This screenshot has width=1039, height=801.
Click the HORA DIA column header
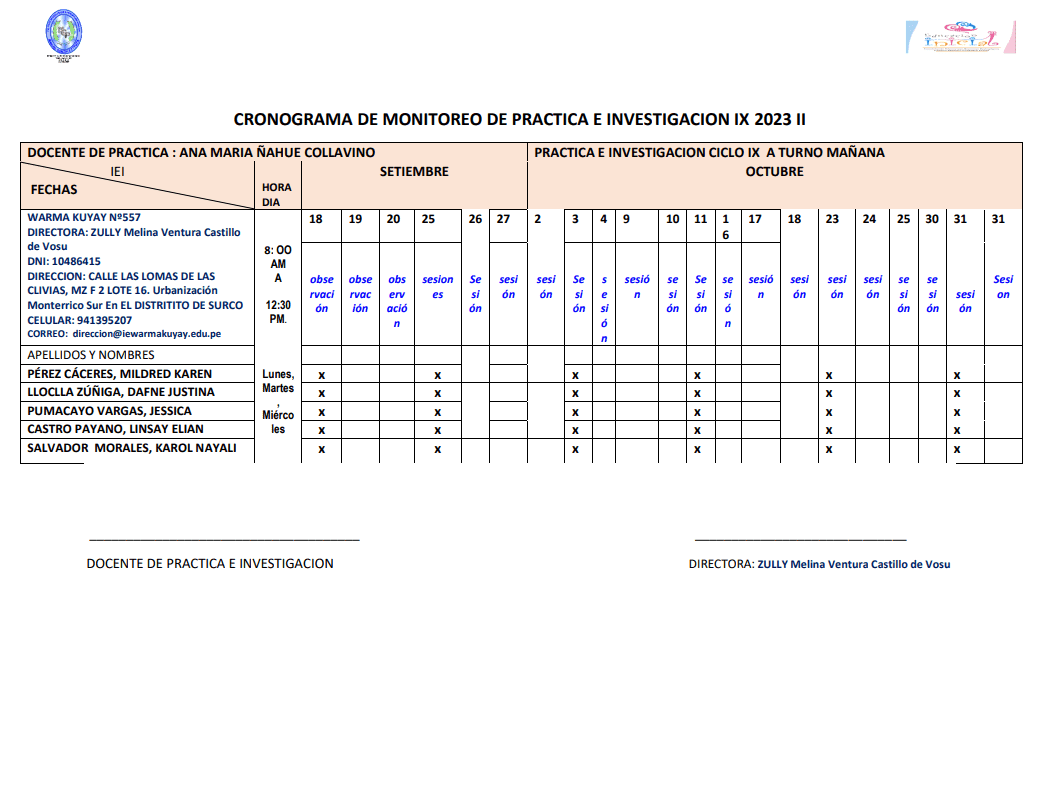pyautogui.click(x=277, y=194)
